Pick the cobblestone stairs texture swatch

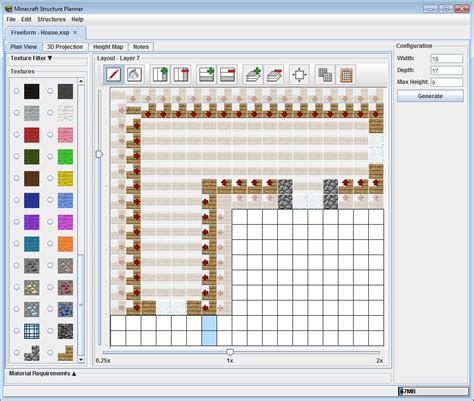[x=32, y=353]
